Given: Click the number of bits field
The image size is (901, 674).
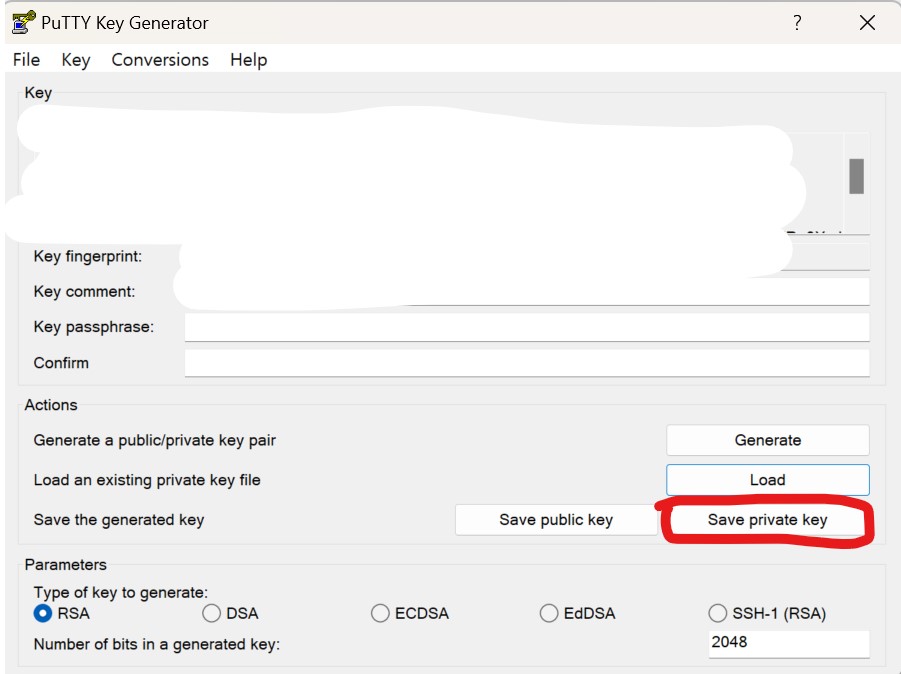Looking at the screenshot, I should pos(789,643).
